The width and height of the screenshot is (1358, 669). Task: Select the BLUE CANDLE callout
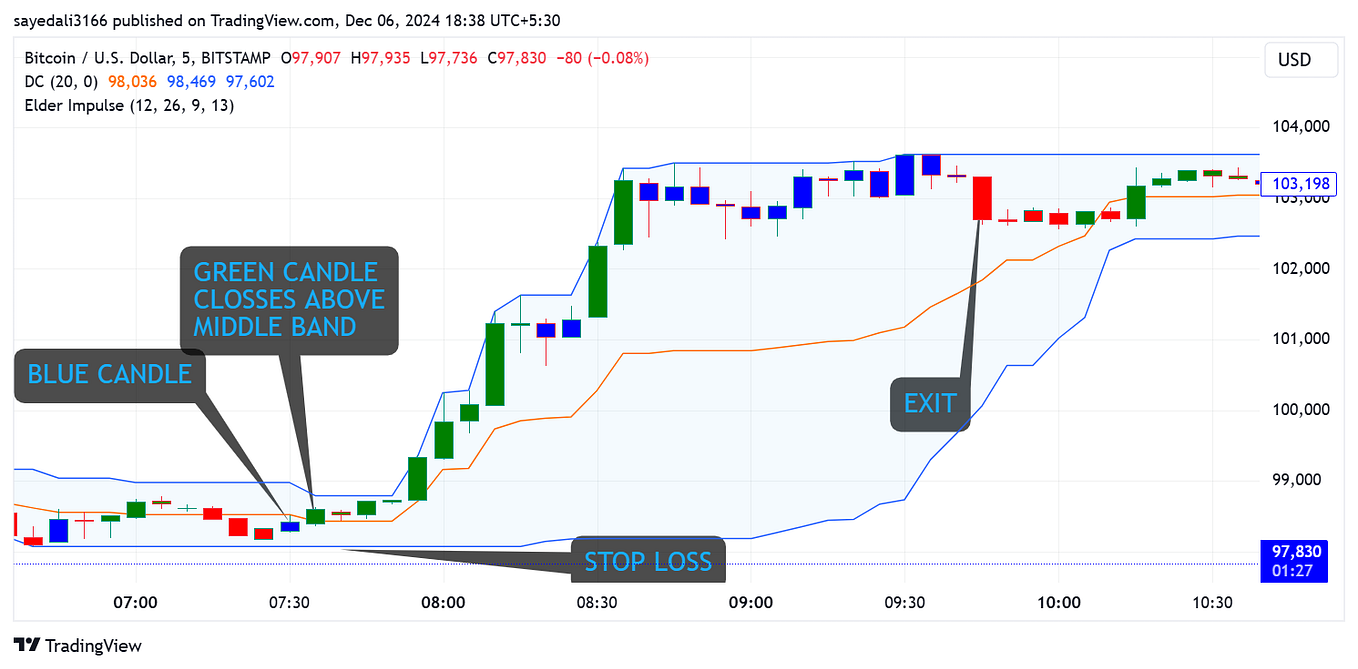[108, 374]
